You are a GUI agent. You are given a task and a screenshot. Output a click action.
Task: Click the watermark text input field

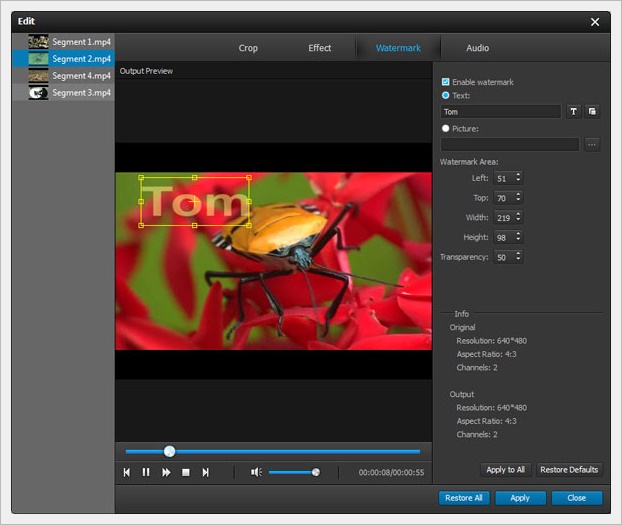tap(501, 112)
